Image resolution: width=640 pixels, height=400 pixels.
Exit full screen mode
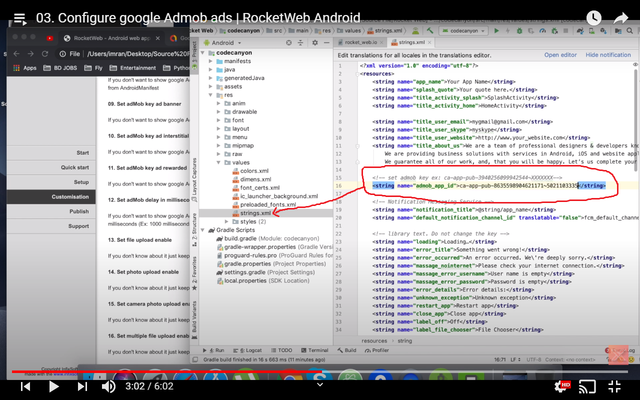pos(614,386)
